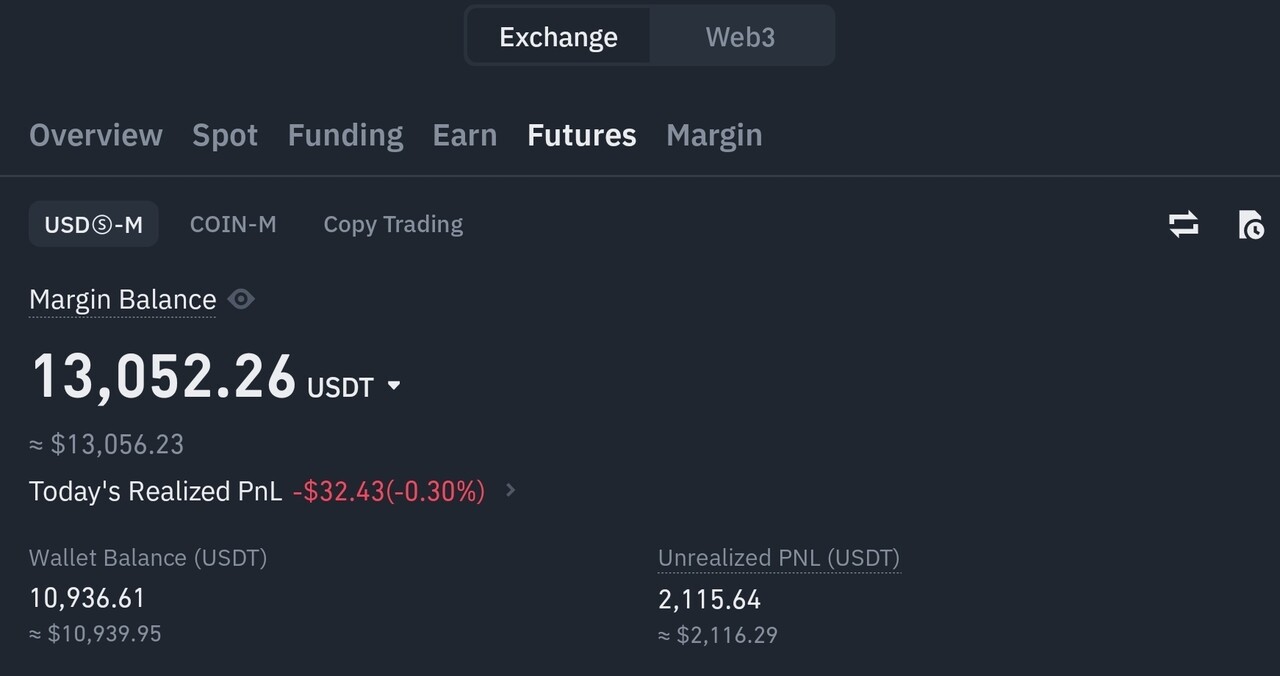This screenshot has height=676, width=1280.
Task: Open the Overview tab
Action: pyautogui.click(x=96, y=135)
